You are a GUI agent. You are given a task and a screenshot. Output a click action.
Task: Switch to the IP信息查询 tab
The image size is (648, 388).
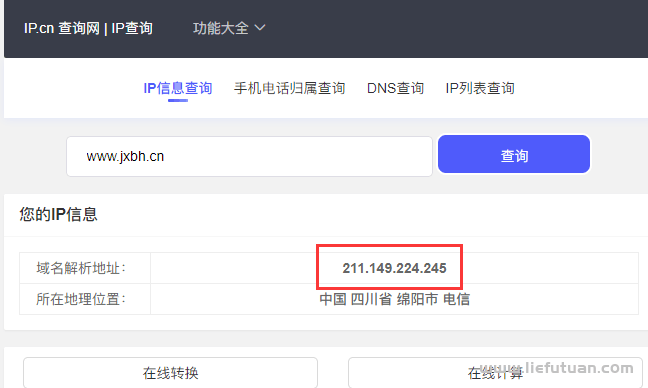tap(178, 88)
